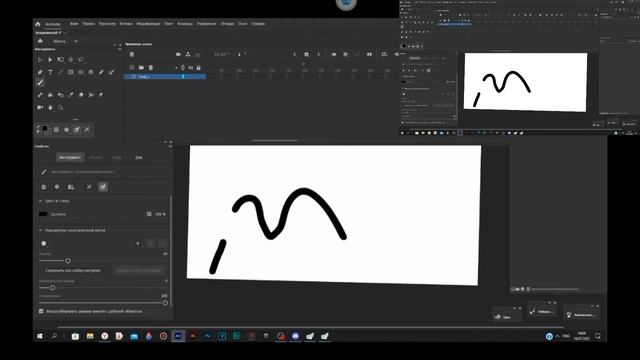Select the Hand tool

(50, 108)
